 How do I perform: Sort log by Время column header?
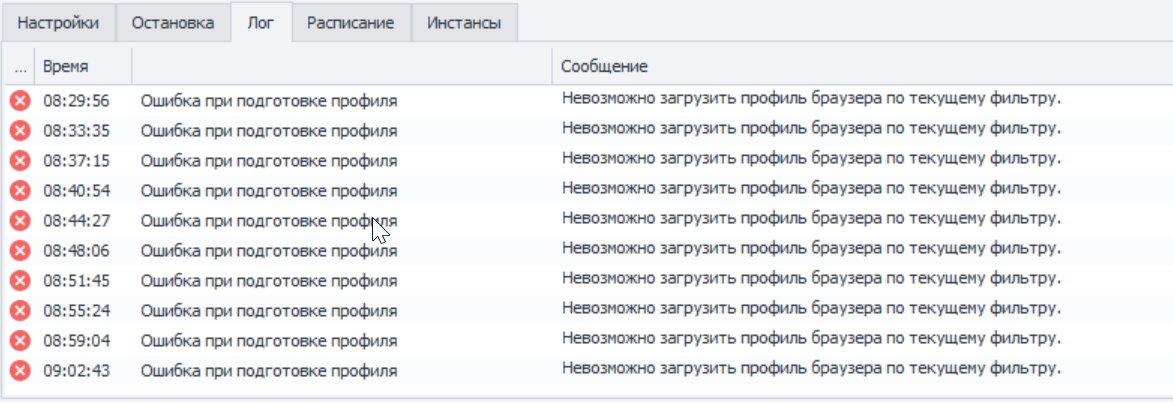tap(83, 67)
